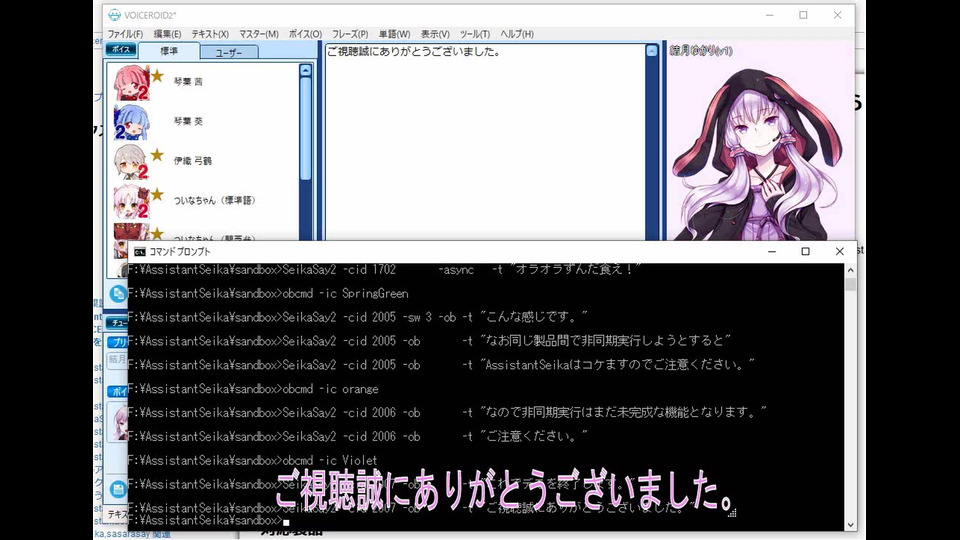This screenshot has width=960, height=540.
Task: Select the 琴葉 茜 voice avatar
Action: click(131, 83)
